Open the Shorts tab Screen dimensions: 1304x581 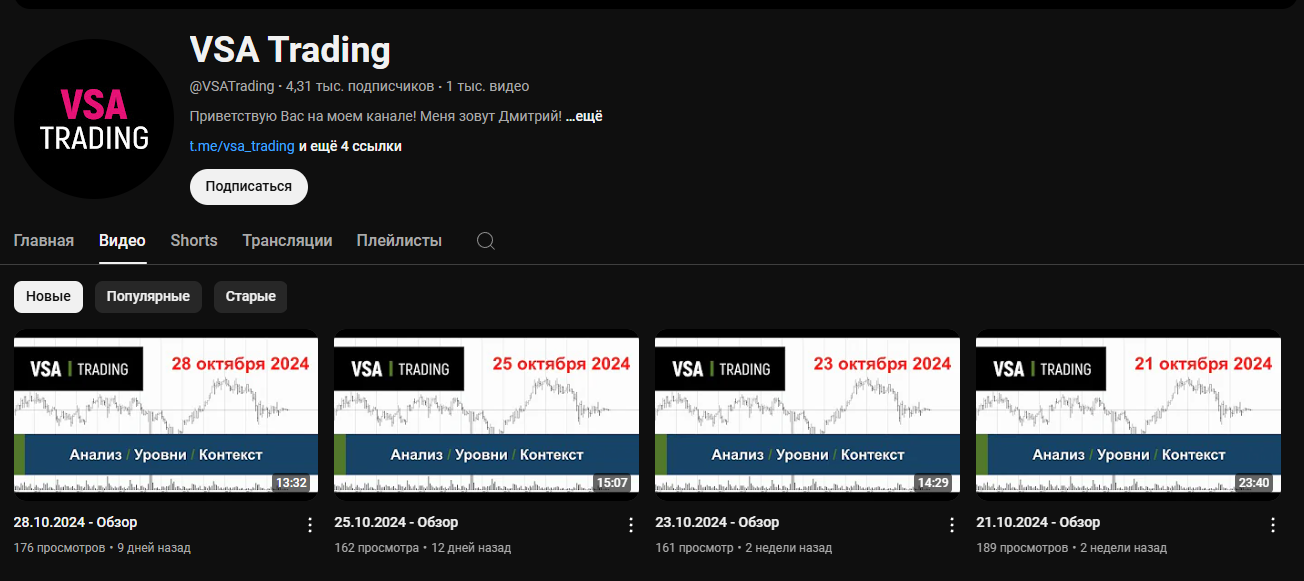194,241
